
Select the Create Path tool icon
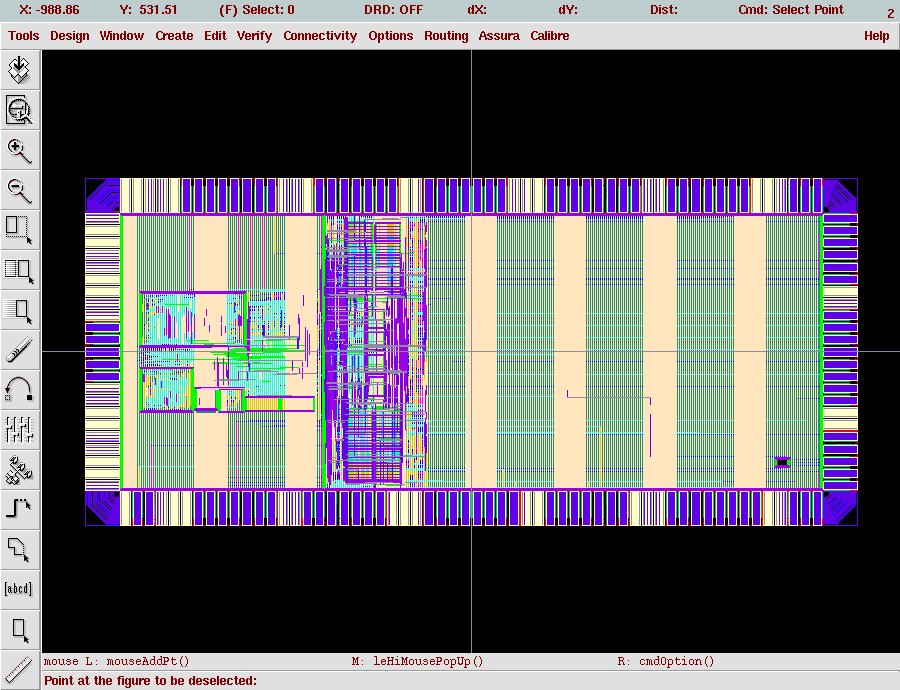coord(20,508)
